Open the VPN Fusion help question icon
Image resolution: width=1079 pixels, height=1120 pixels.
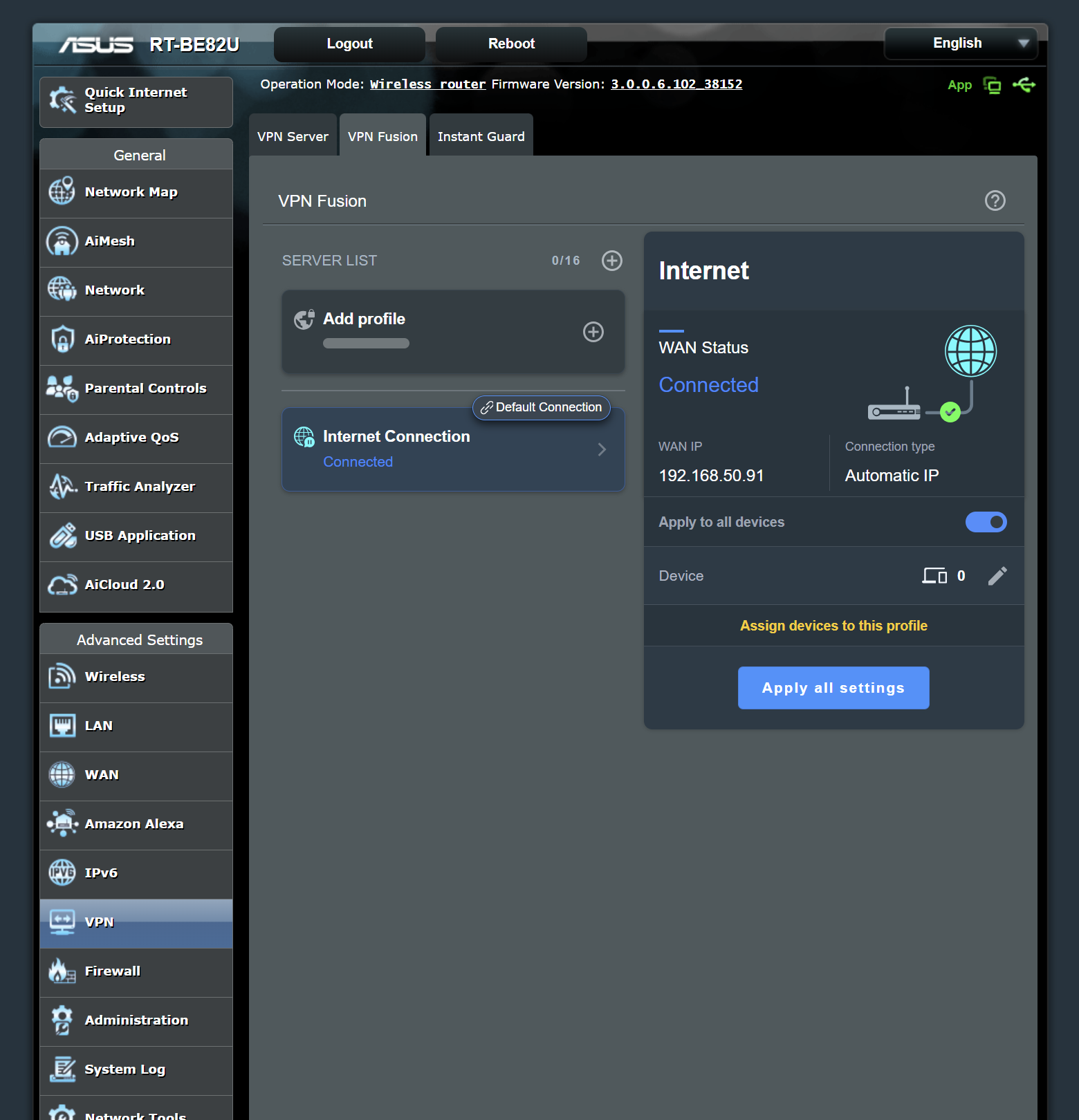pyautogui.click(x=995, y=200)
